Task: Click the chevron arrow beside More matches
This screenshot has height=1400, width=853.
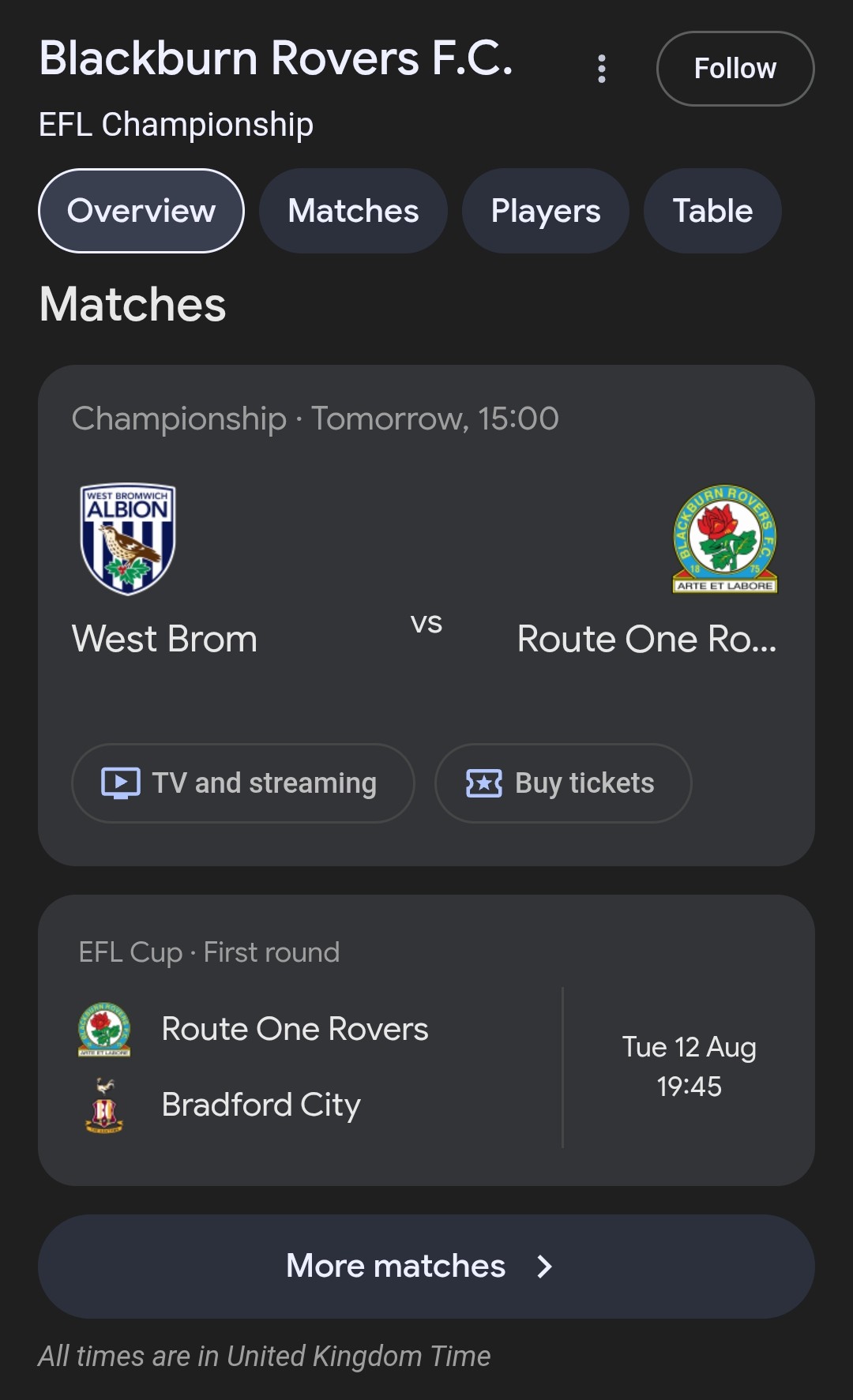Action: click(x=544, y=1267)
